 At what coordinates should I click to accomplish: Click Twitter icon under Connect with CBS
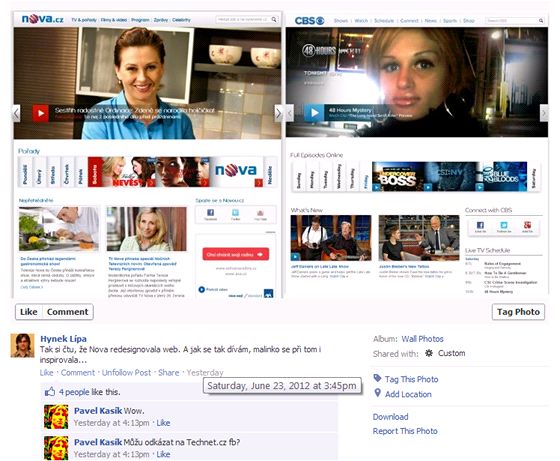pos(504,225)
